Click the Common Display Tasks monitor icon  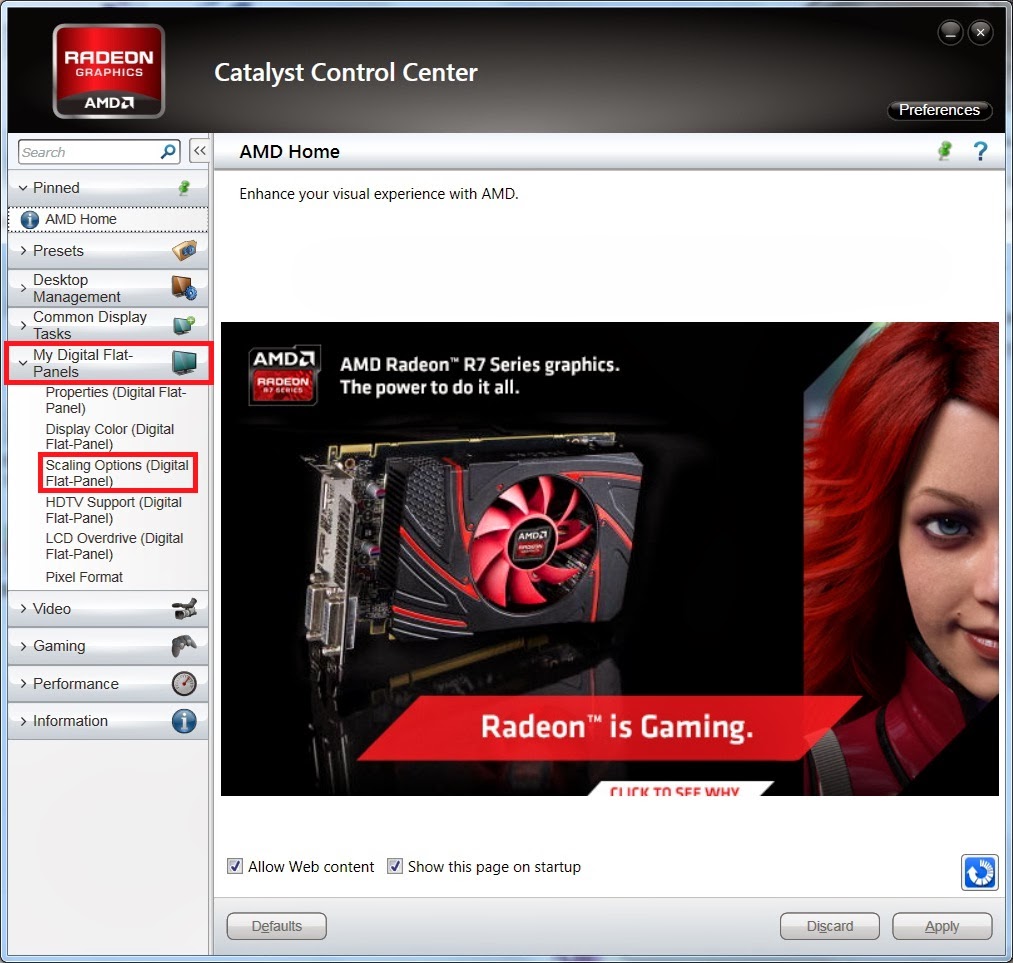click(184, 324)
